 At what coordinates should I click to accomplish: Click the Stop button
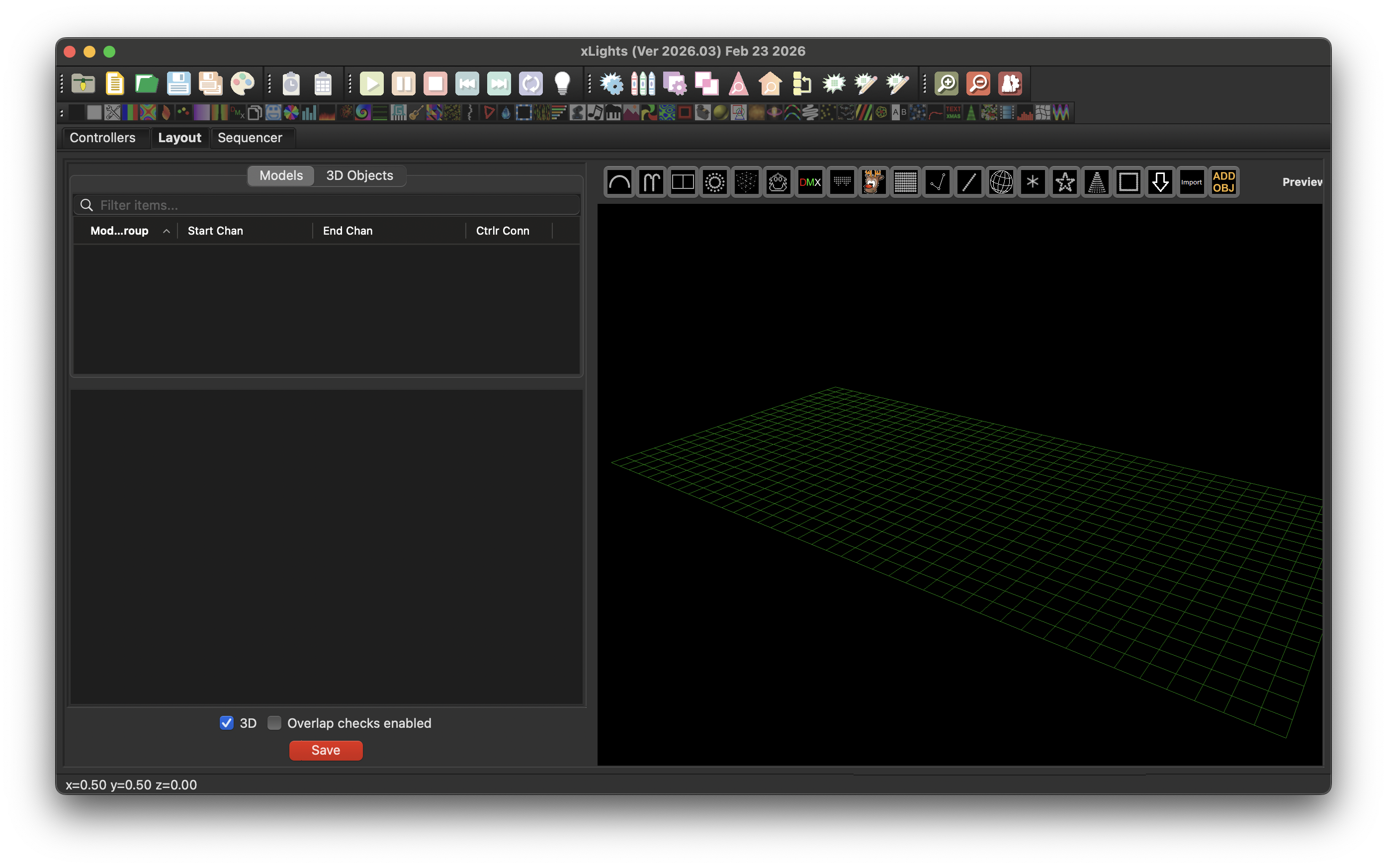[435, 84]
